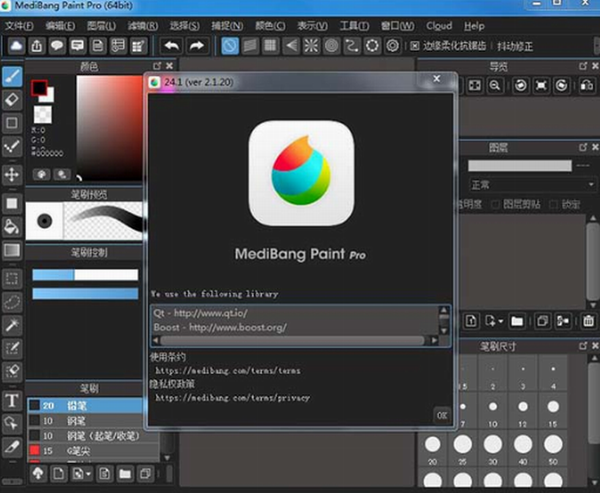The width and height of the screenshot is (600, 493).
Task: Click the Undo arrow in toolbar
Action: click(171, 46)
